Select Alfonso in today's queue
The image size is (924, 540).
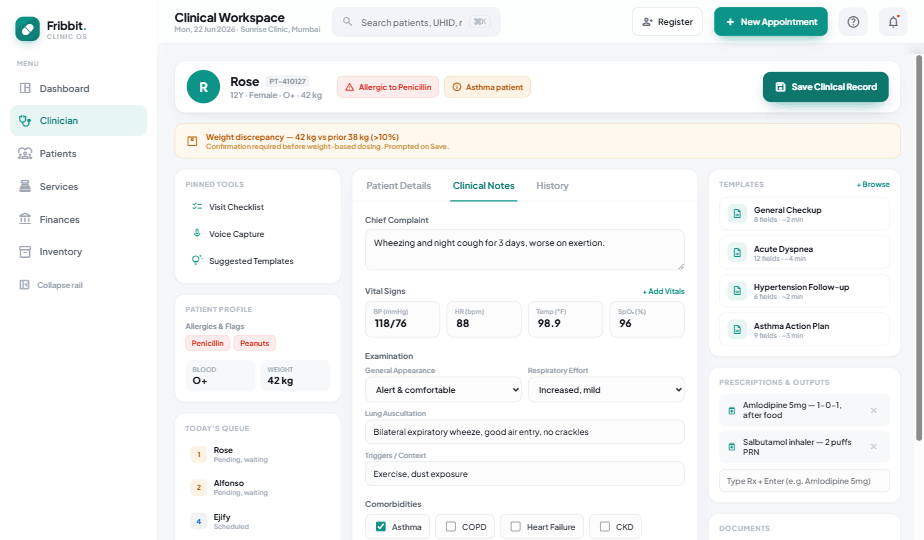(258, 487)
